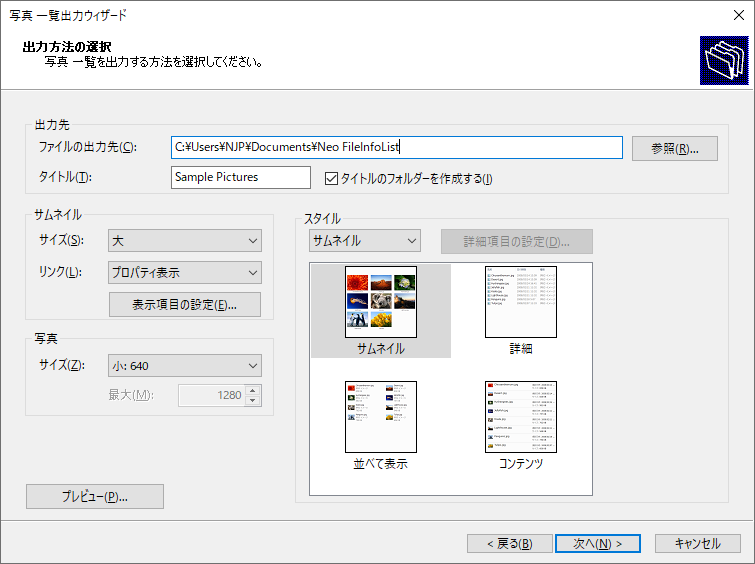Click the 最大 value field showing 1280
This screenshot has height=564, width=755.
(212, 395)
